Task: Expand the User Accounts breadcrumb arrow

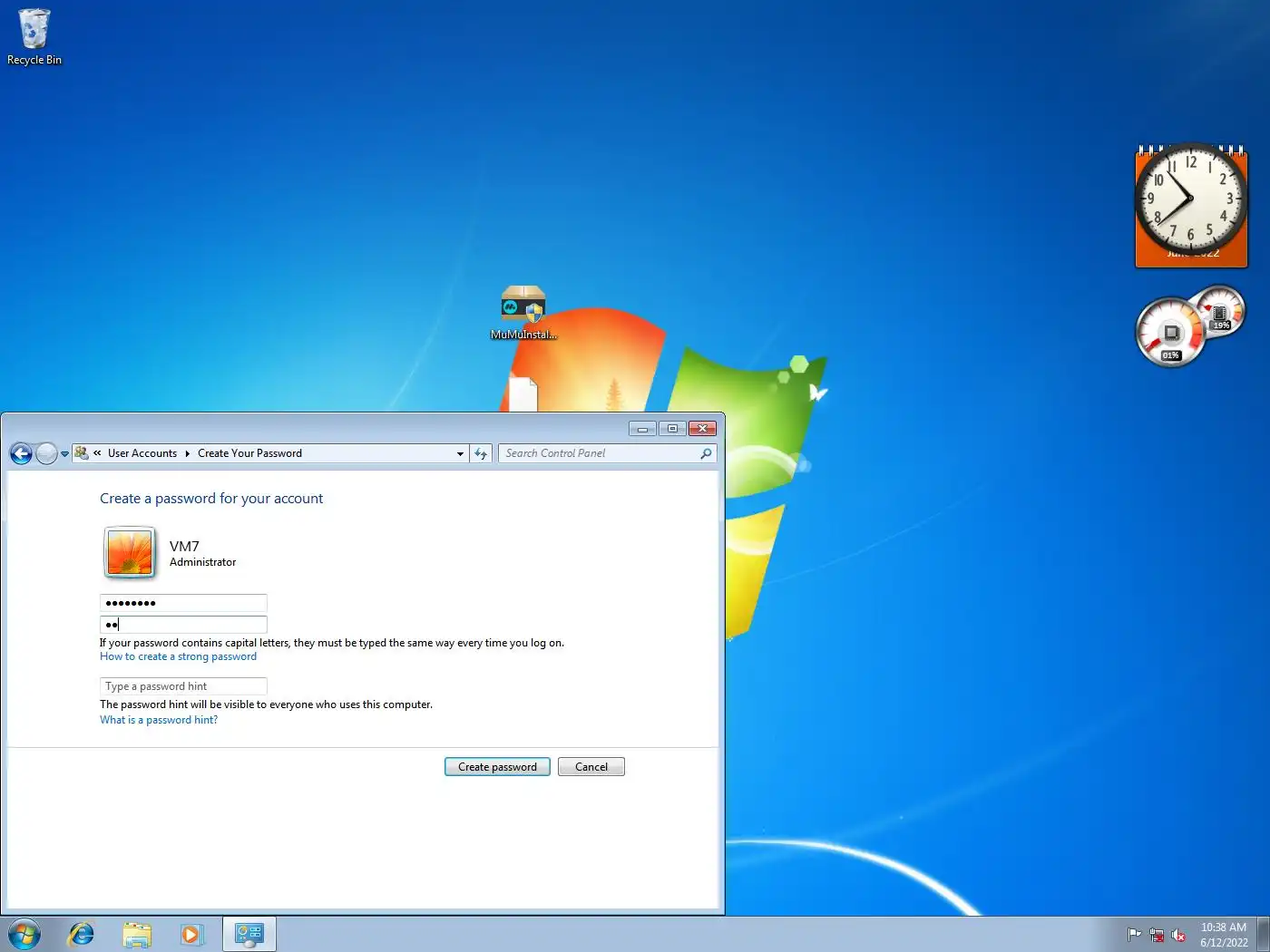Action: click(x=188, y=453)
